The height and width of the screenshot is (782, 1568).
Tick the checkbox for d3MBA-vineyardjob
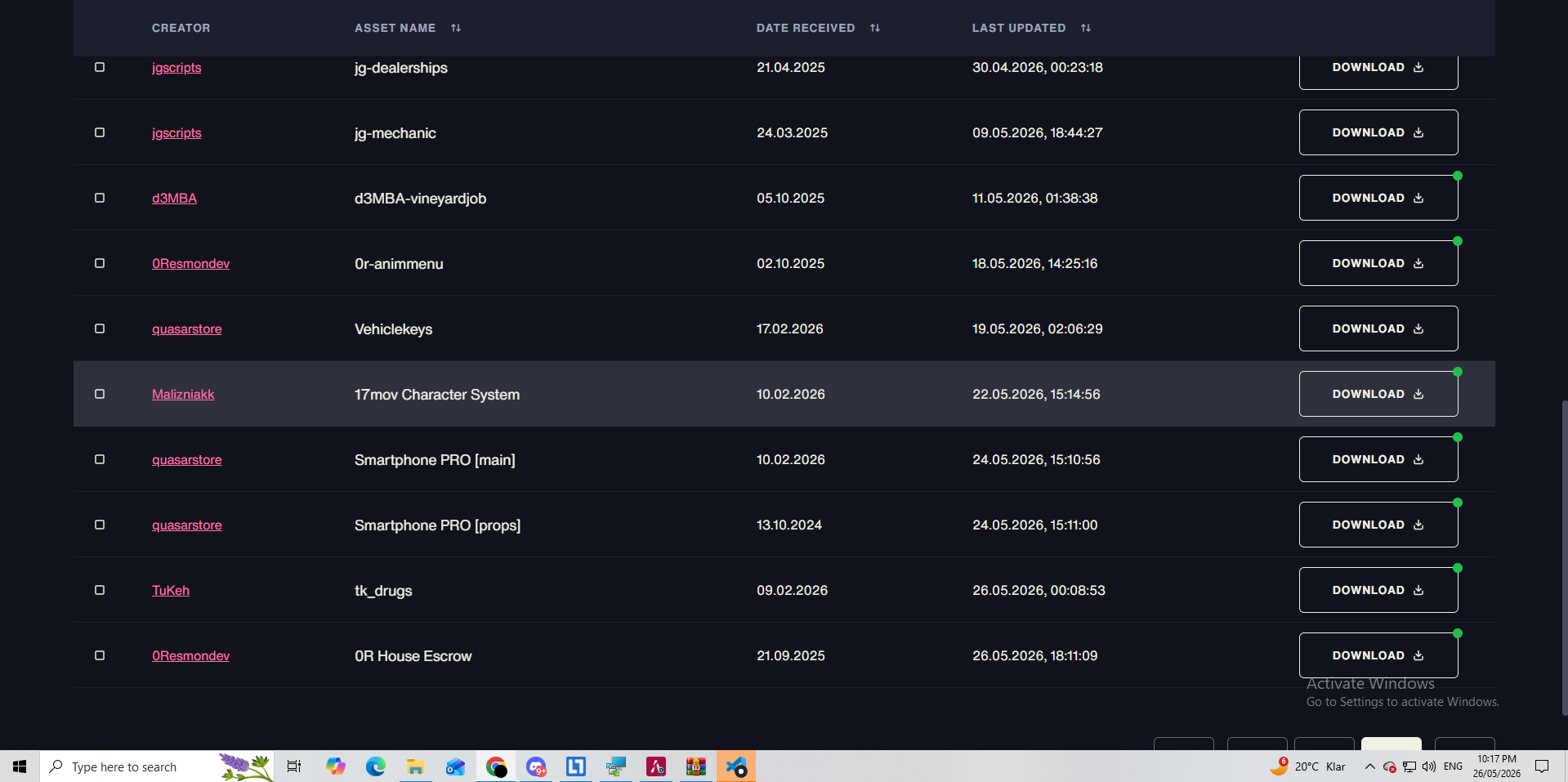coord(100,198)
